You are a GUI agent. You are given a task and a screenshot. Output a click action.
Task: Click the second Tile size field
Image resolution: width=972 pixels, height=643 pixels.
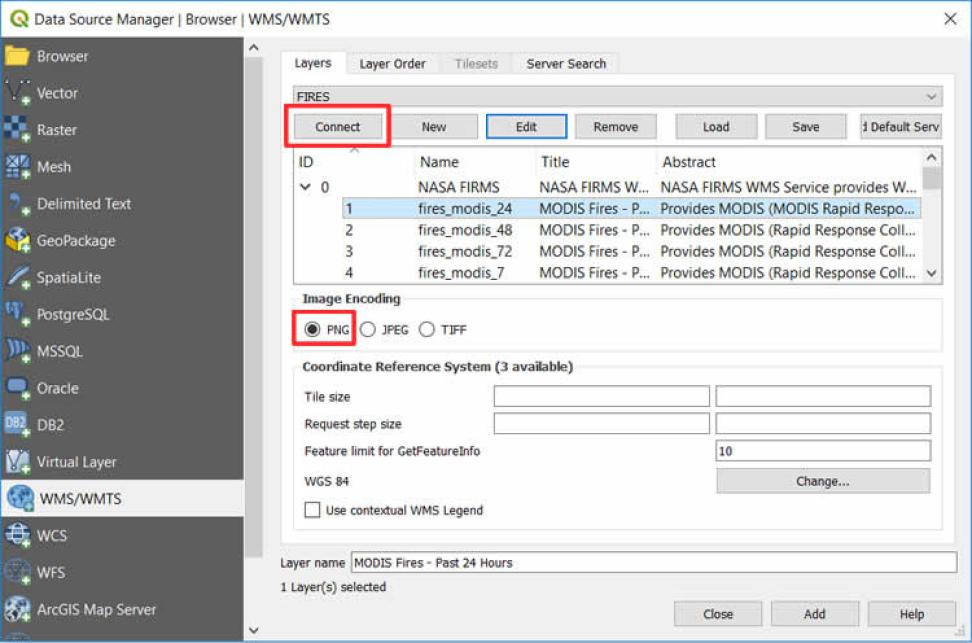[823, 396]
